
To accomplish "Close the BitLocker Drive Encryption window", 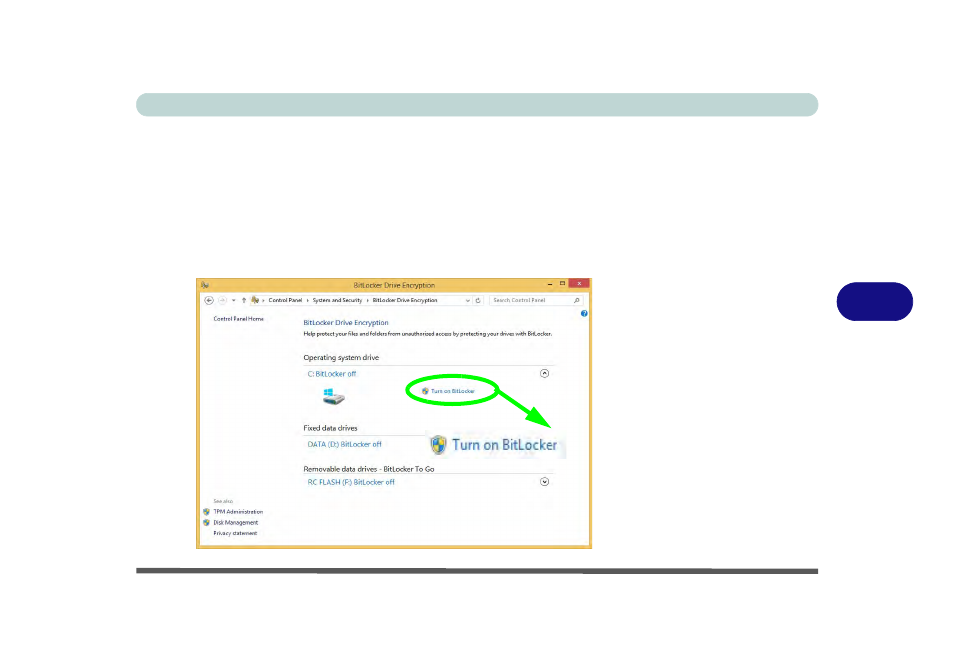I will pyautogui.click(x=579, y=283).
